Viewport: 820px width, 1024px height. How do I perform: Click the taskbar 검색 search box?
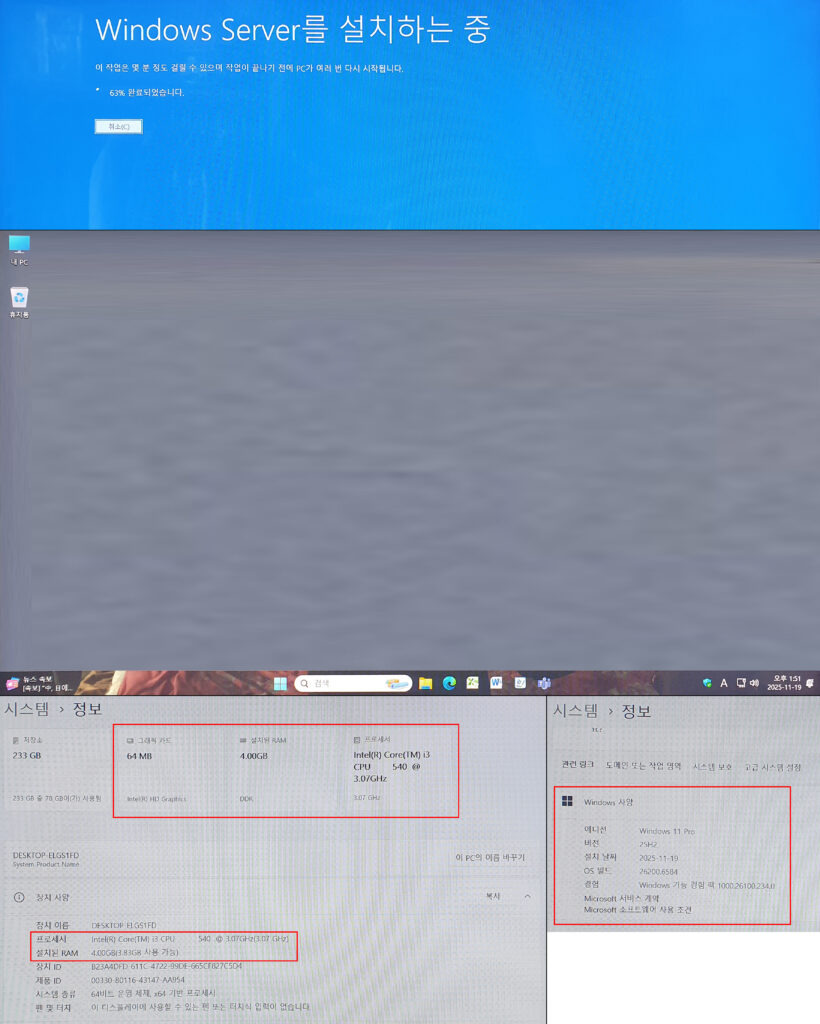pos(353,683)
